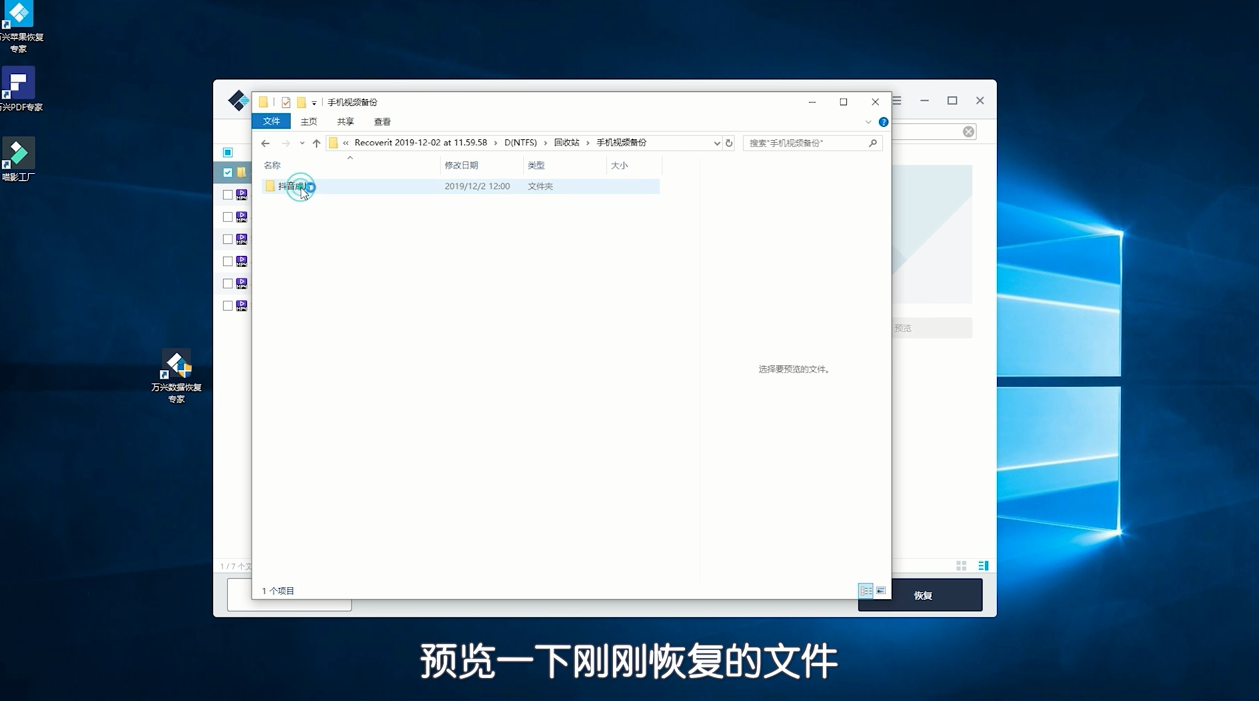Click the 文件夹 type cell
This screenshot has height=701, width=1259.
[540, 186]
